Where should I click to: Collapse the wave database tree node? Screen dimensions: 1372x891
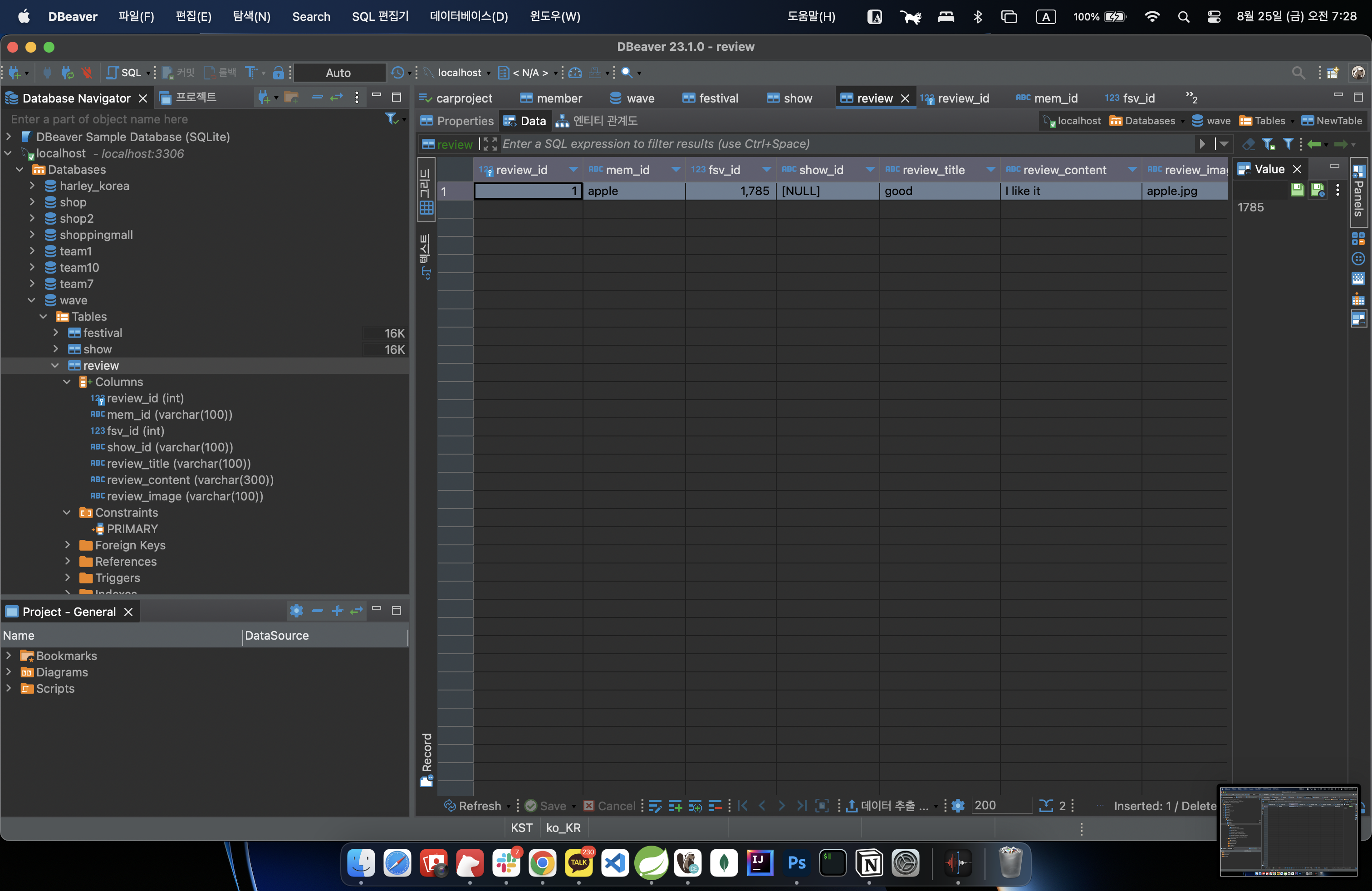tap(32, 300)
